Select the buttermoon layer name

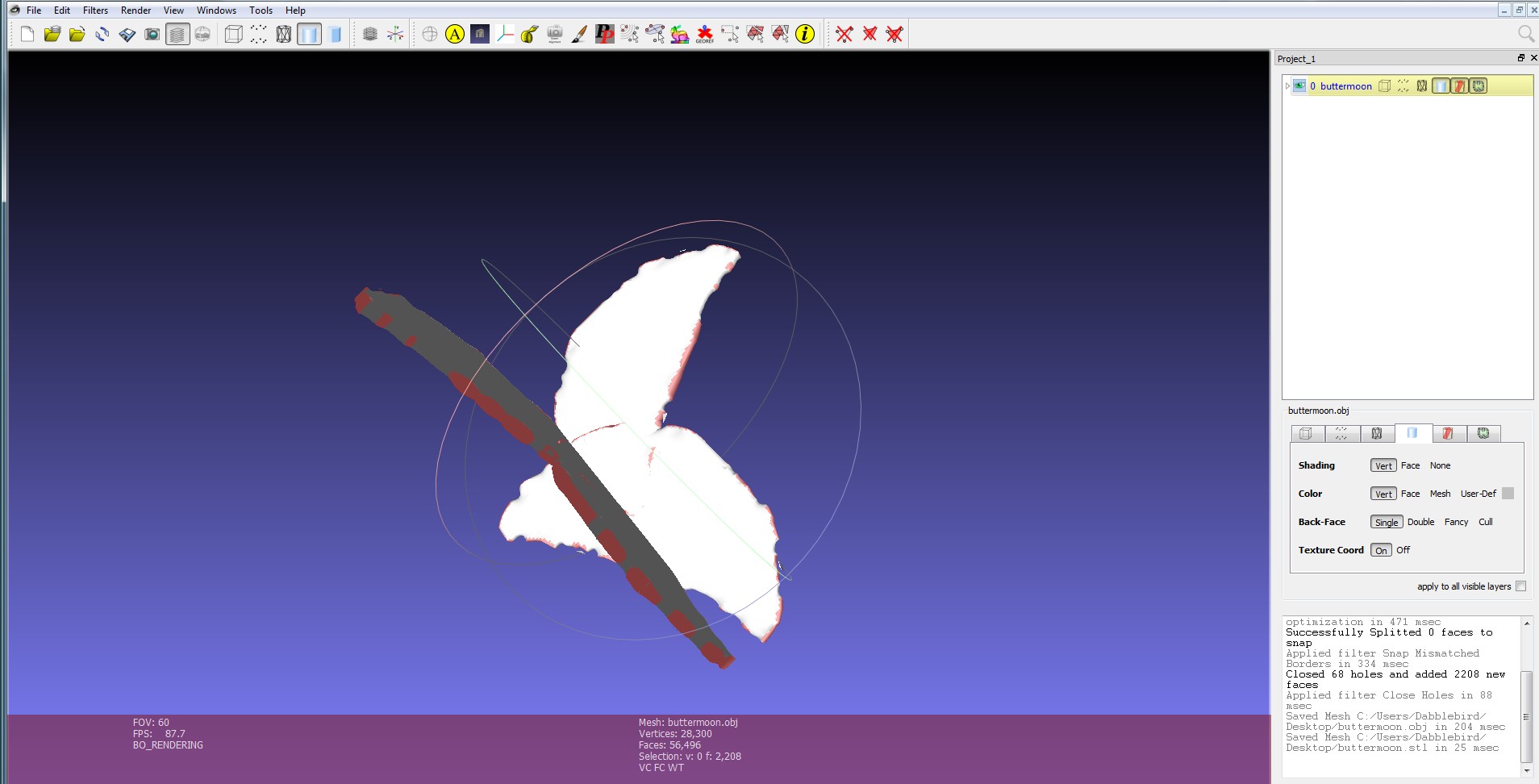coord(1345,86)
